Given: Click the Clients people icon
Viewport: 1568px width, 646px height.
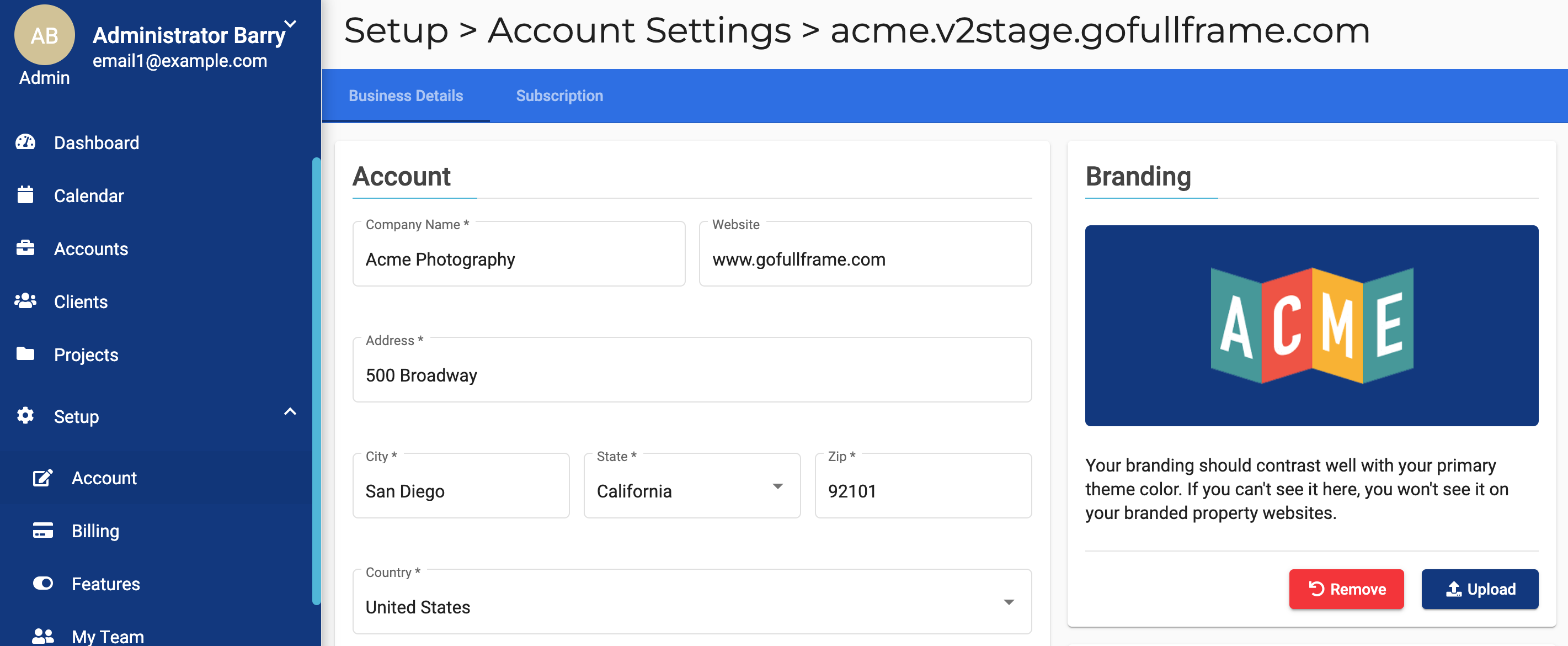Looking at the screenshot, I should (x=25, y=301).
